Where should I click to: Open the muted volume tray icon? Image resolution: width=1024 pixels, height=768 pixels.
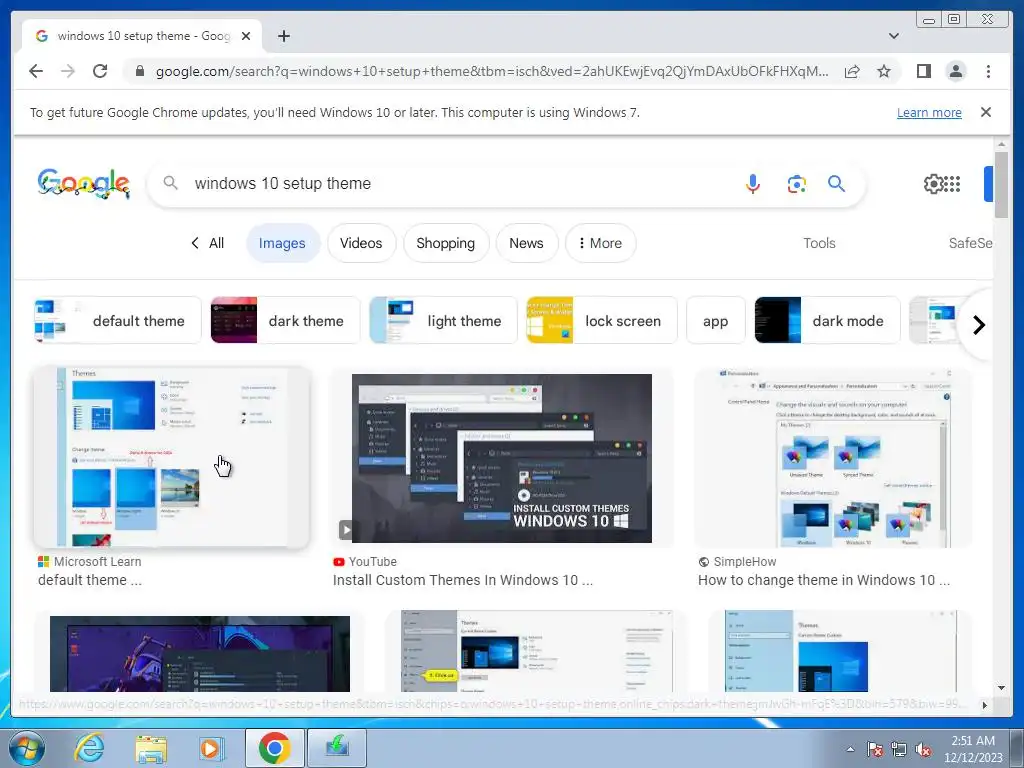click(923, 749)
